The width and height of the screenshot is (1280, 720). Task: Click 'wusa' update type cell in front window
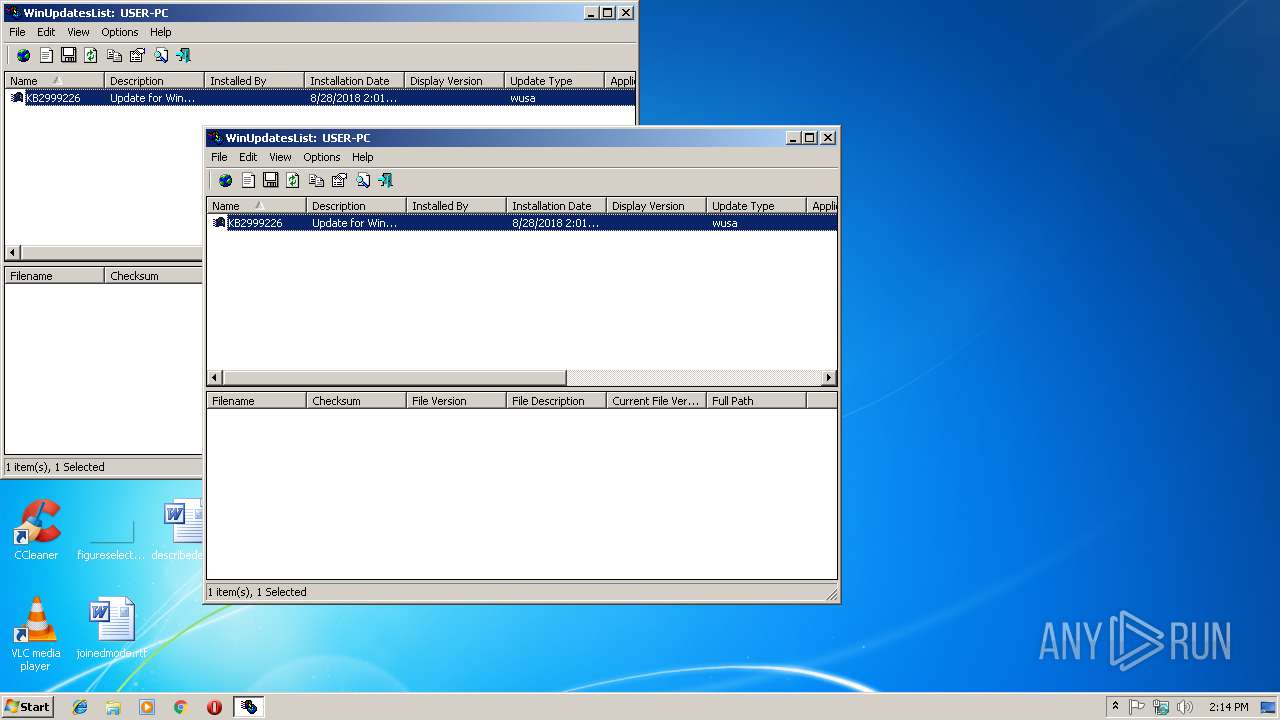pyautogui.click(x=725, y=223)
